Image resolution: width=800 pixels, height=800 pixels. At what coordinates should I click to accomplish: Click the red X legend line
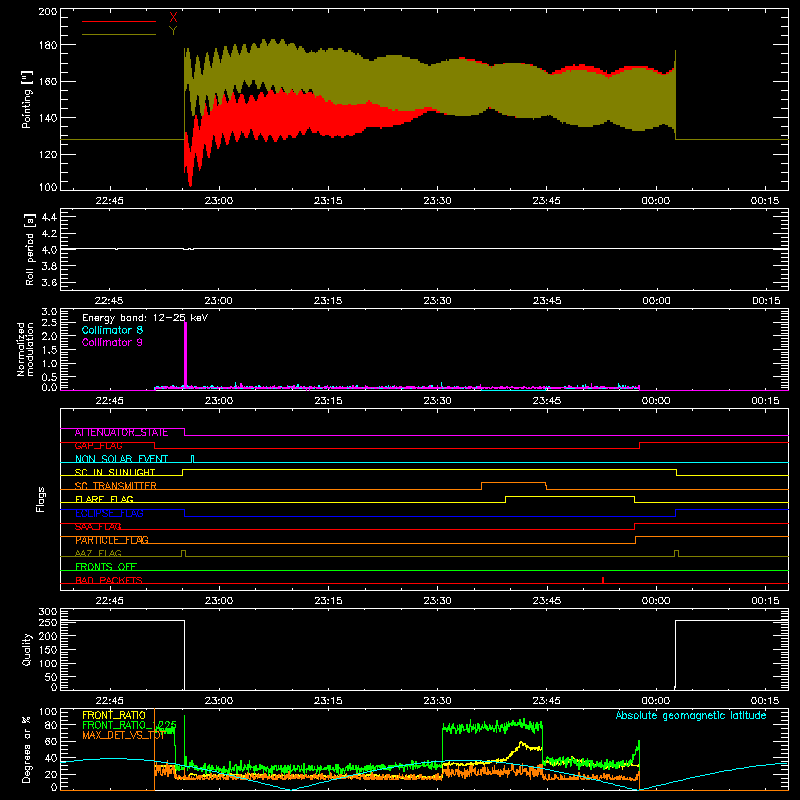tap(119, 21)
